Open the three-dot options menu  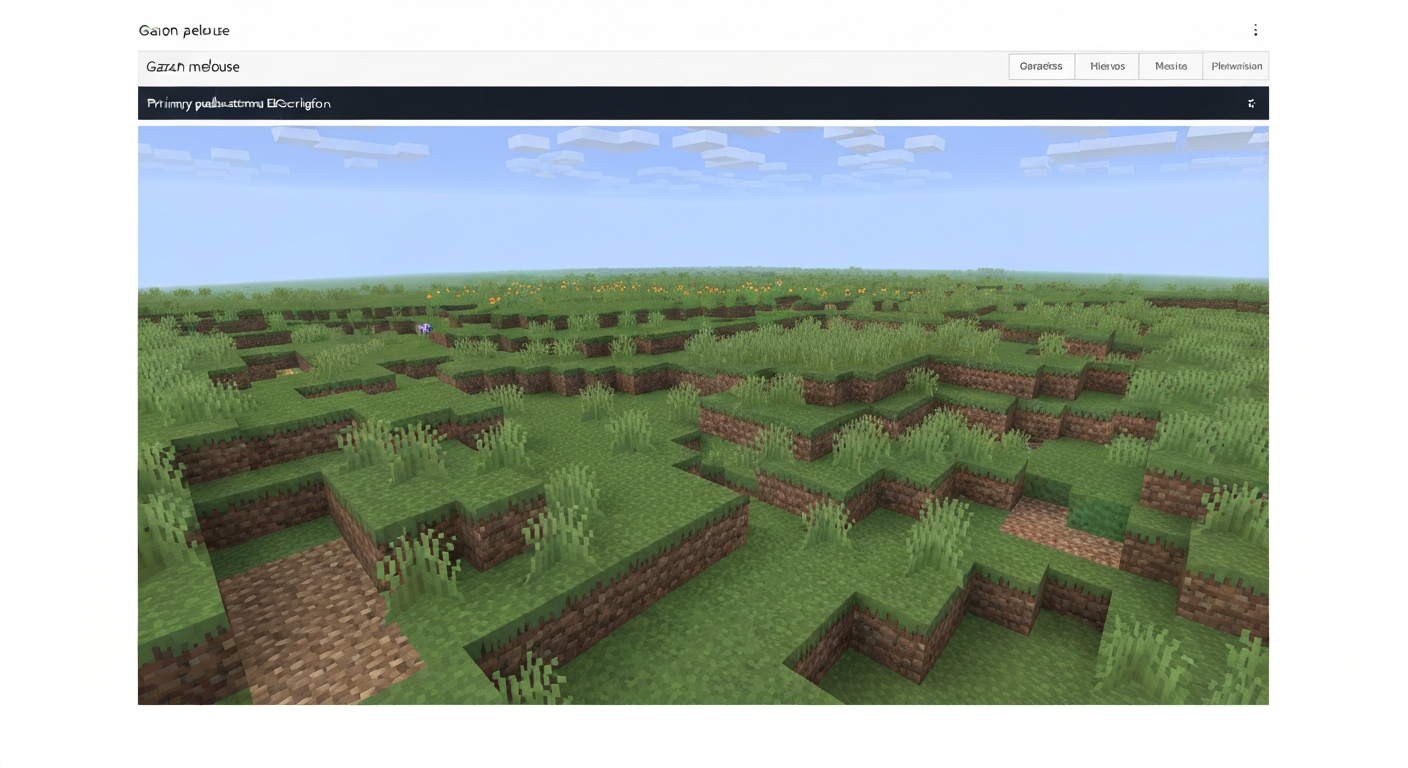pos(1255,30)
